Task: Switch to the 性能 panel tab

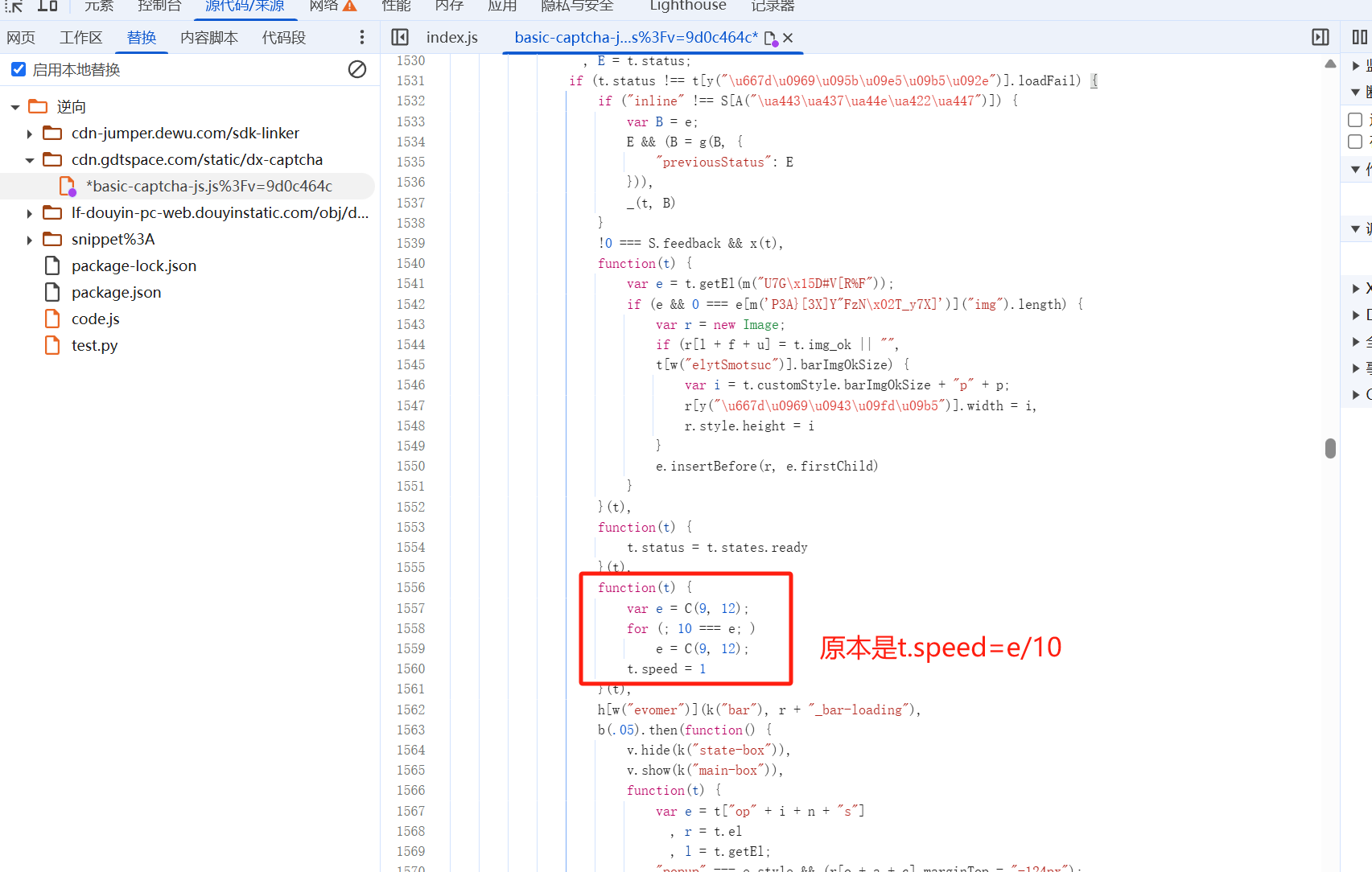Action: (396, 6)
